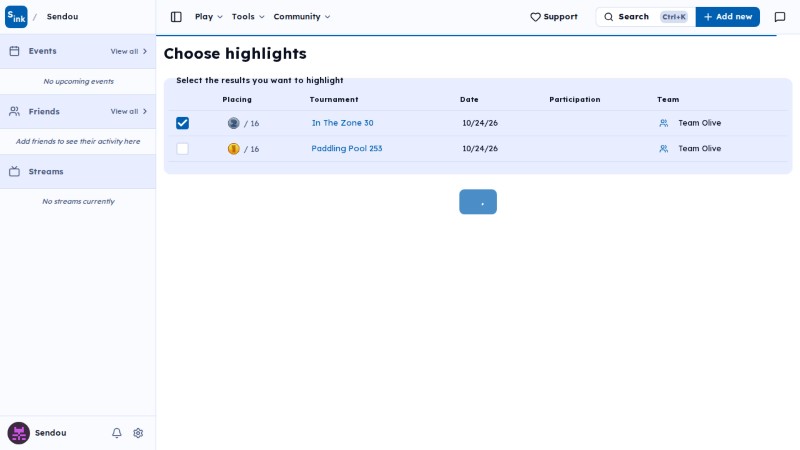Image resolution: width=800 pixels, height=450 pixels.
Task: Click Team Olive in In The Zone row
Action: (x=699, y=123)
